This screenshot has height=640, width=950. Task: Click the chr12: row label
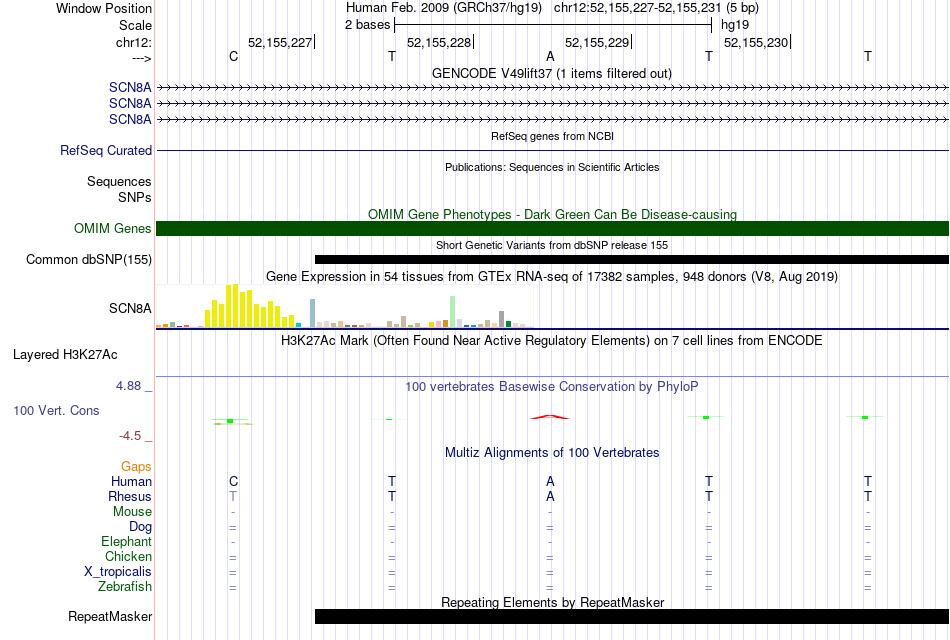[x=133, y=42]
